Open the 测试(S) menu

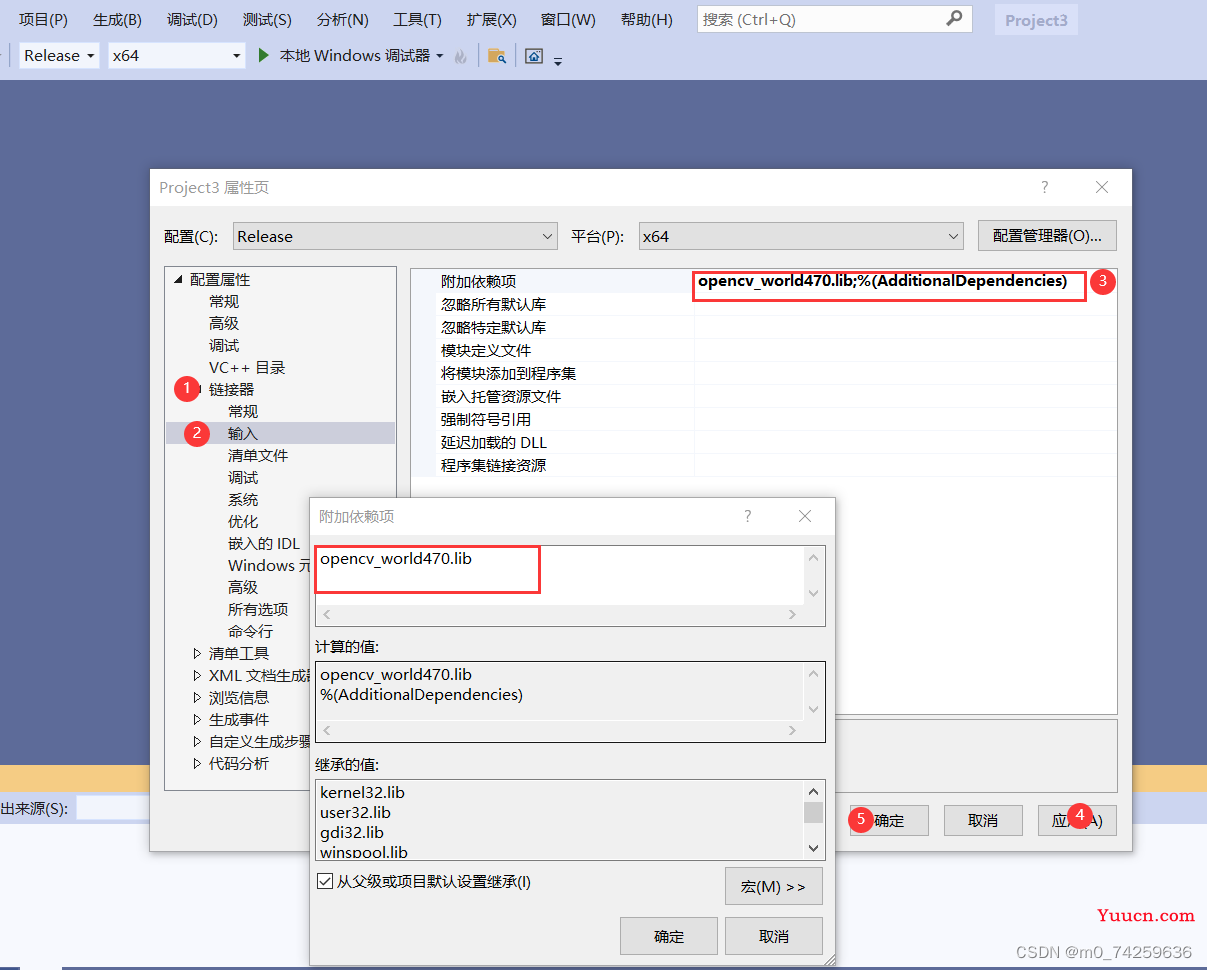point(267,20)
